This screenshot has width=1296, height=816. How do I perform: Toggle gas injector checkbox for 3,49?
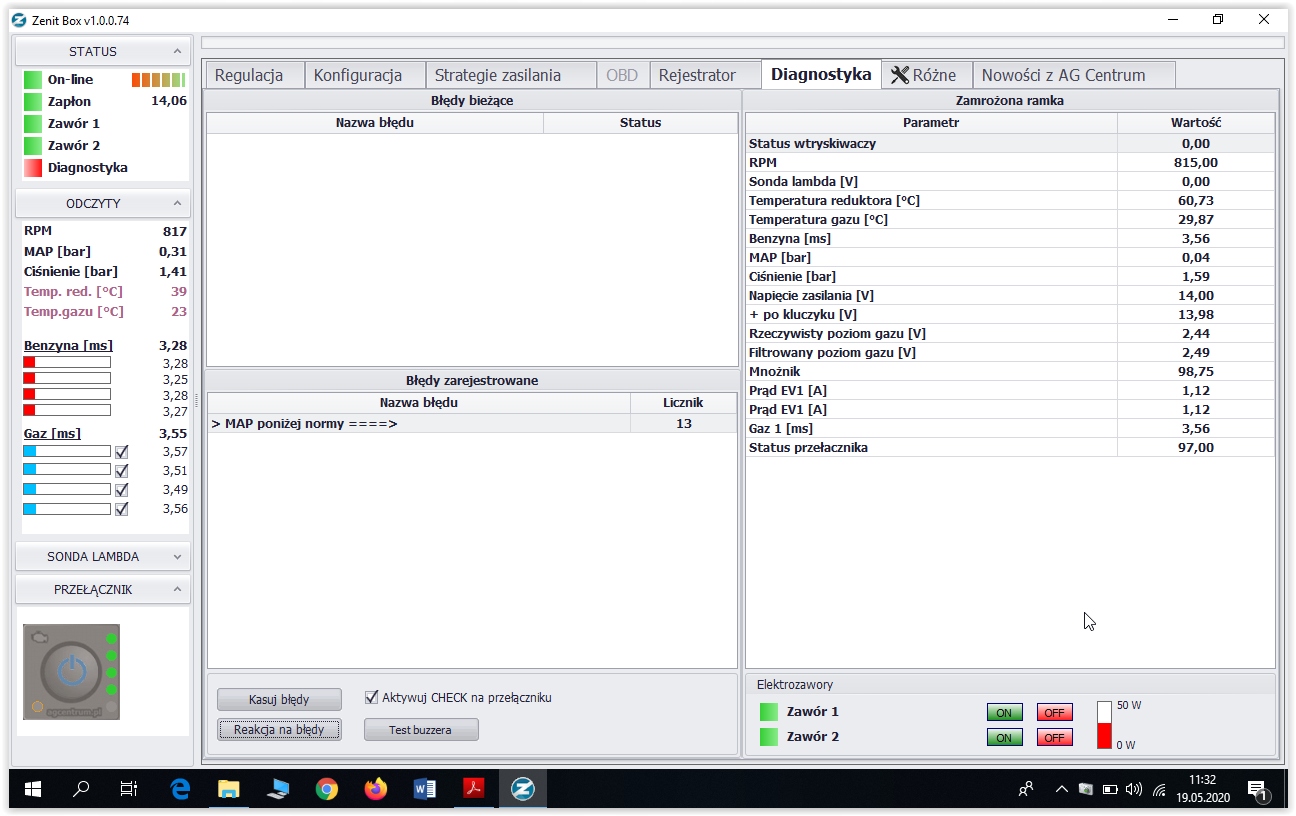pyautogui.click(x=122, y=490)
